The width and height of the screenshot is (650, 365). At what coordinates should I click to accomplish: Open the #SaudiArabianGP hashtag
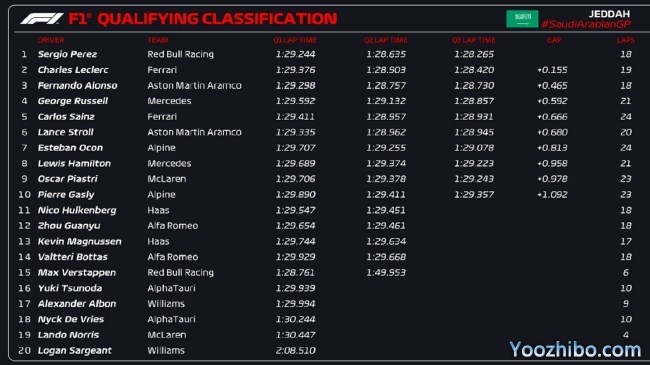(586, 24)
